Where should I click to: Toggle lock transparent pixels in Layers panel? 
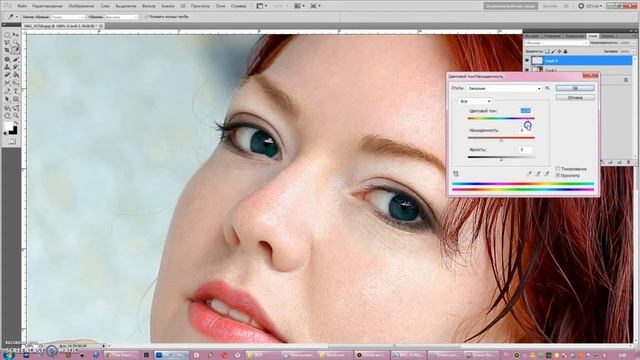click(x=547, y=51)
